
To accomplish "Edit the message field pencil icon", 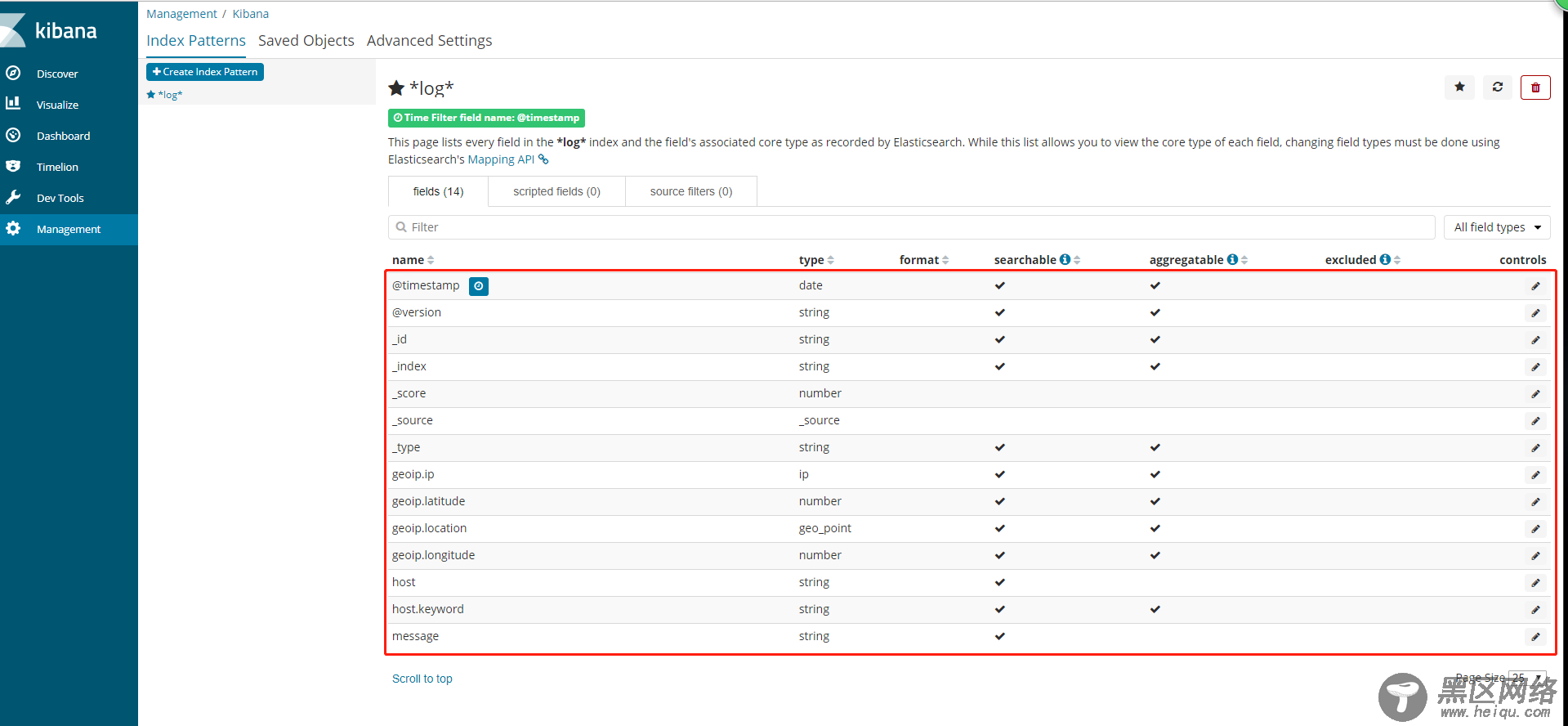I will pos(1535,637).
